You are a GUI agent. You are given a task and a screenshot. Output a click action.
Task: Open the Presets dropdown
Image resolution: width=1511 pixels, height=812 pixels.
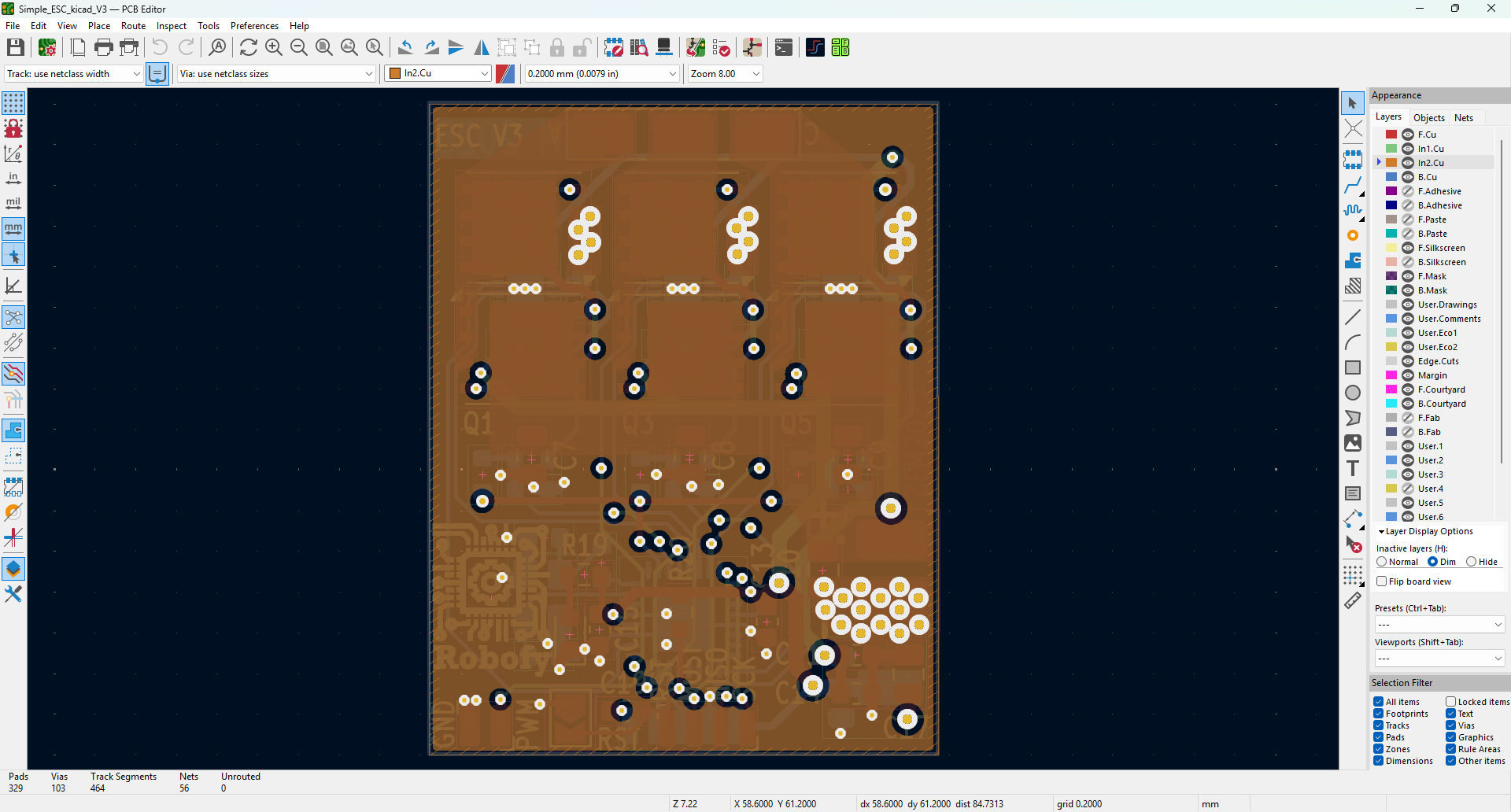coord(1439,624)
